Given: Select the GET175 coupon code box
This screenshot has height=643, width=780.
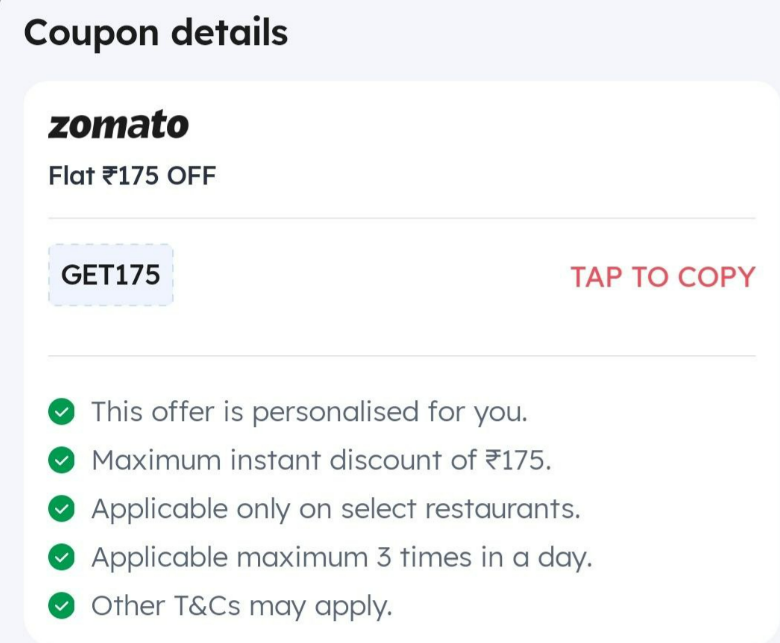Looking at the screenshot, I should coord(111,275).
